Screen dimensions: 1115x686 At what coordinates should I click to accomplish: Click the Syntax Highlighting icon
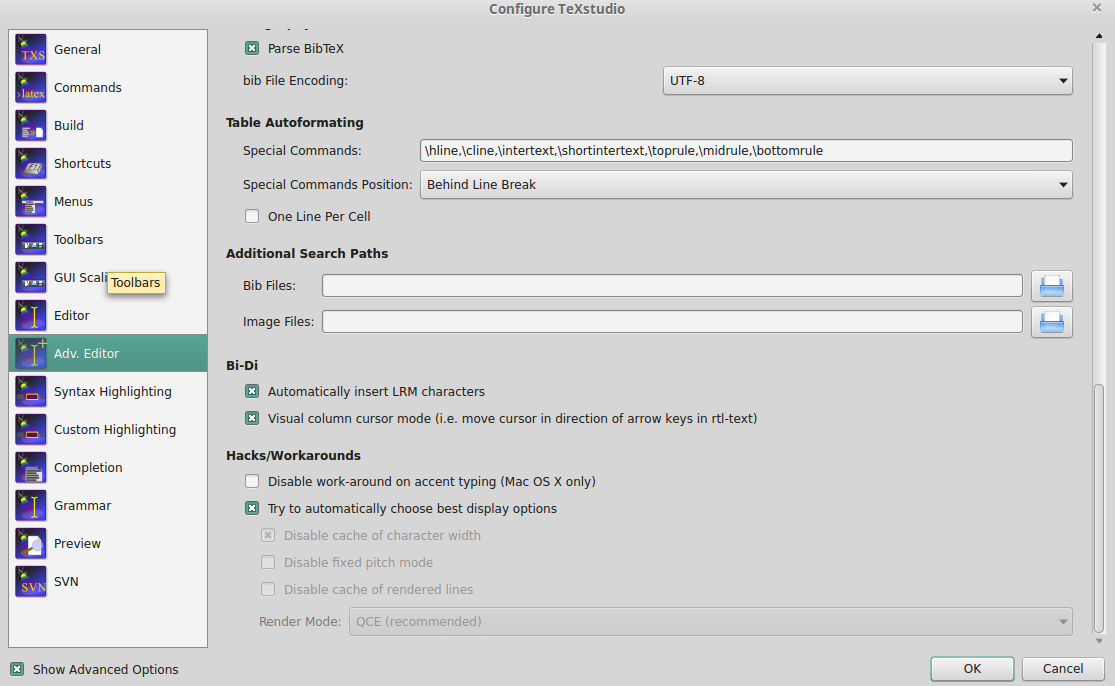[x=31, y=392]
